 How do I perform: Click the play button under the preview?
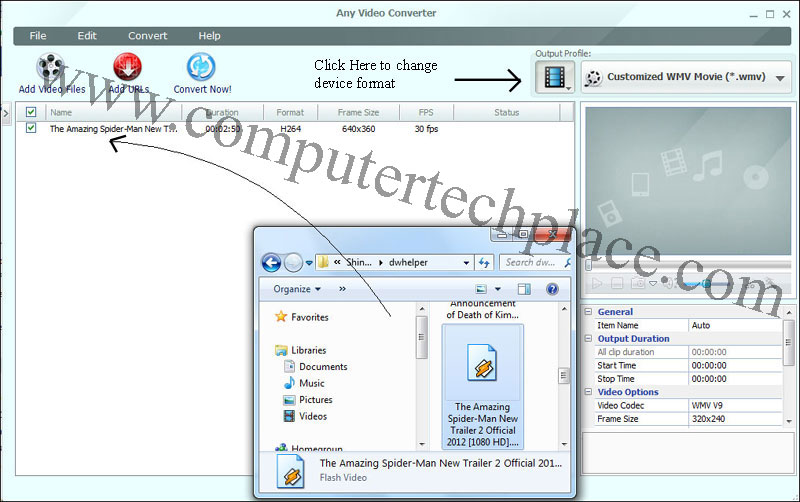point(596,283)
